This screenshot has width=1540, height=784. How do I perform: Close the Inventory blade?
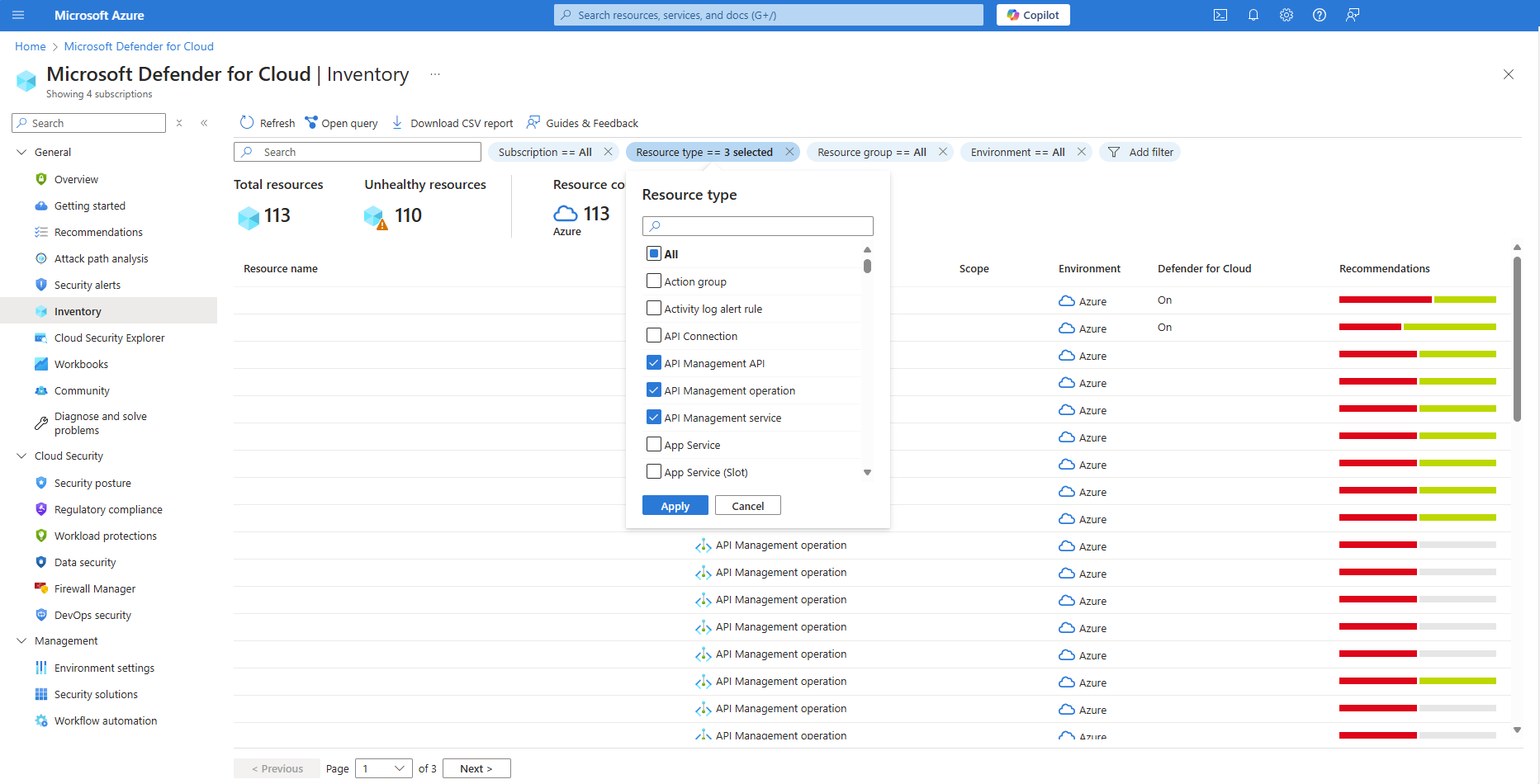tap(1509, 74)
